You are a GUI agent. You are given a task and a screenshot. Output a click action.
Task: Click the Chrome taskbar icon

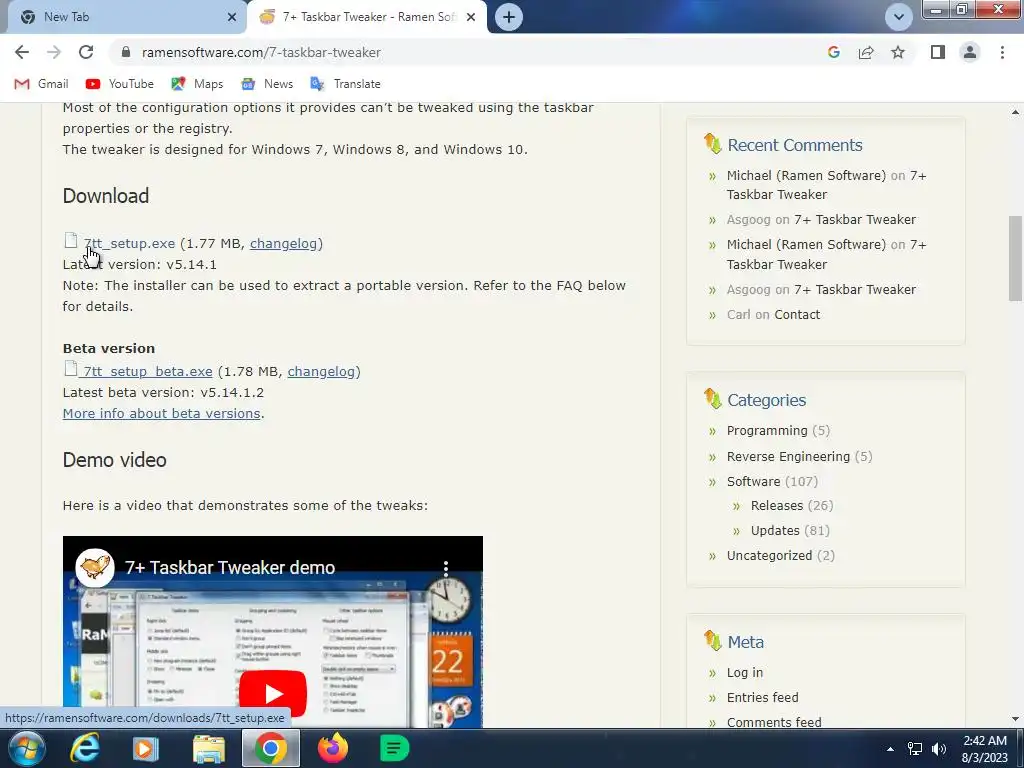pyautogui.click(x=270, y=748)
